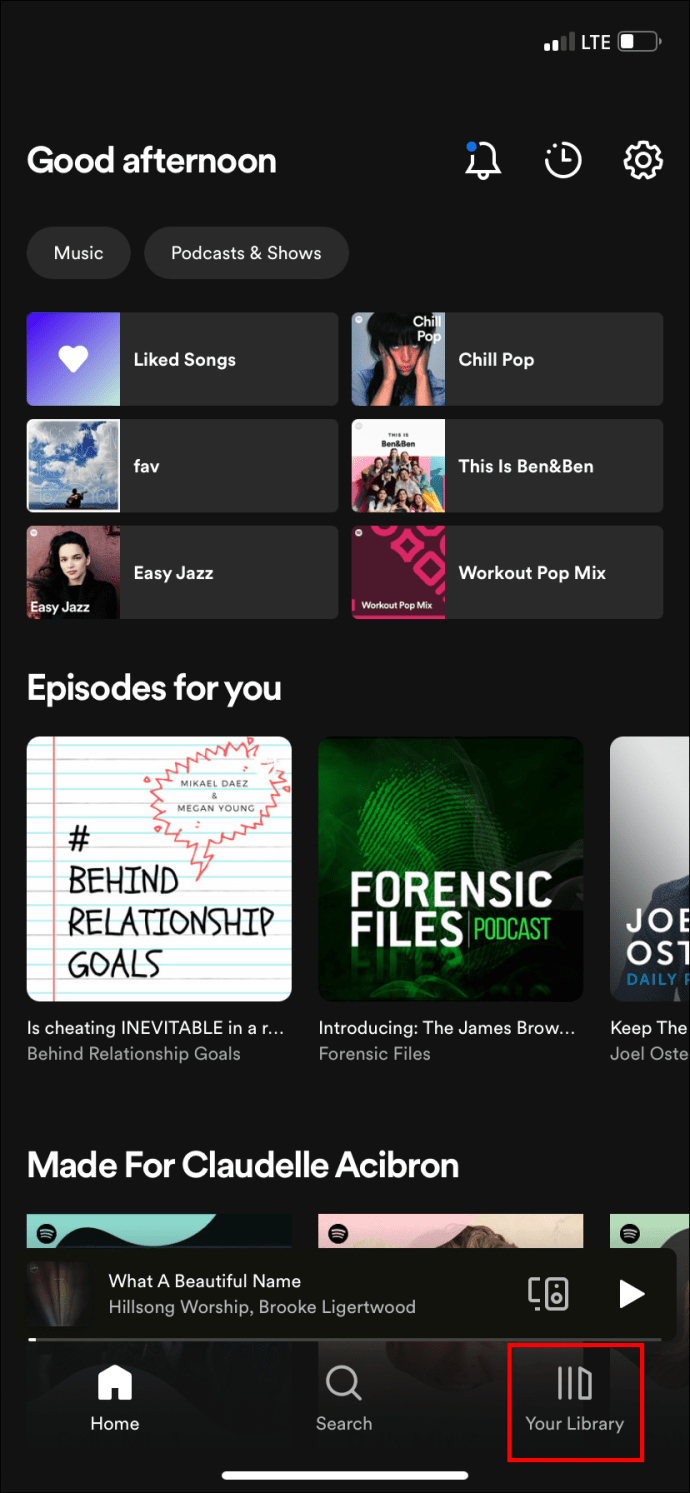This screenshot has width=690, height=1493.
Task: Tap the Liked Songs heart cover
Action: pyautogui.click(x=73, y=359)
